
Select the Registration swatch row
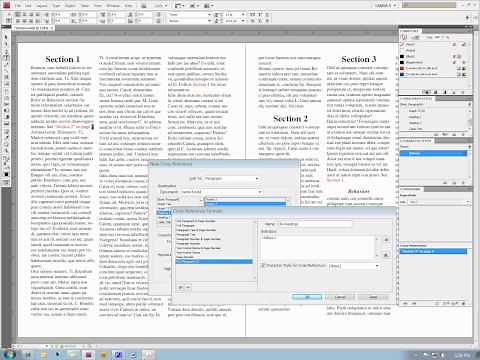tap(433, 62)
